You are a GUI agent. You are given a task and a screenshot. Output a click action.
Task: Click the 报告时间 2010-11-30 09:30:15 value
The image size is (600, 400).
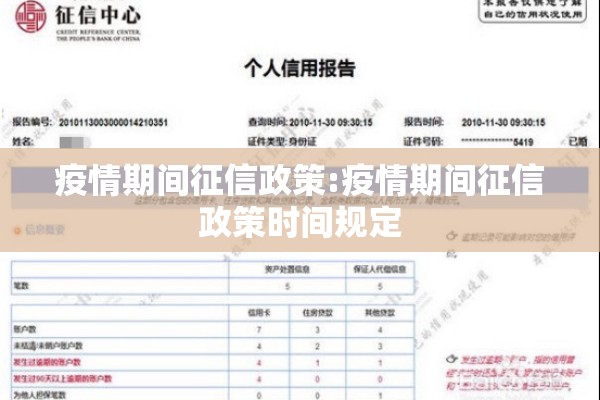(503, 122)
